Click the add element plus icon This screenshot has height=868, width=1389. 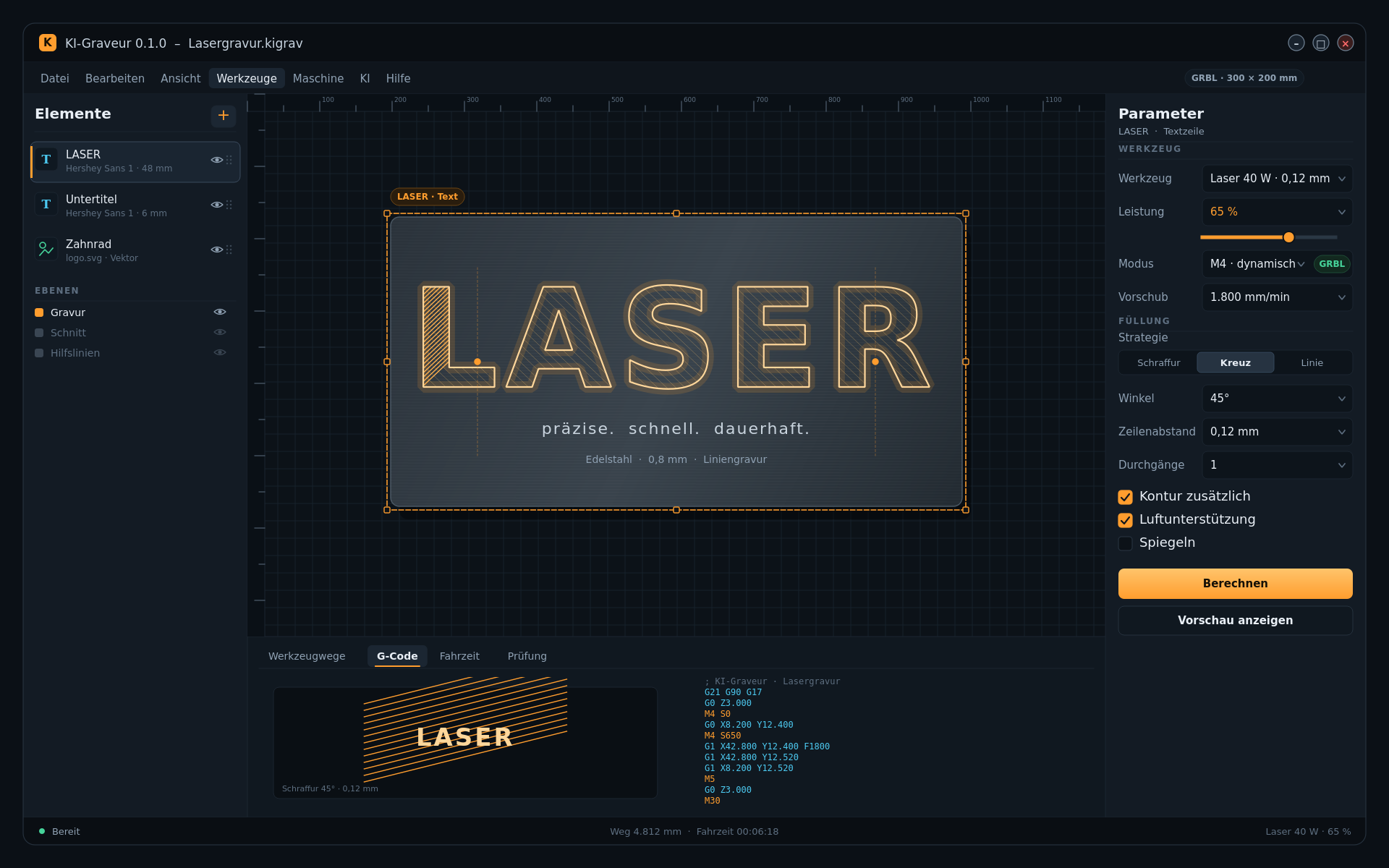click(224, 116)
